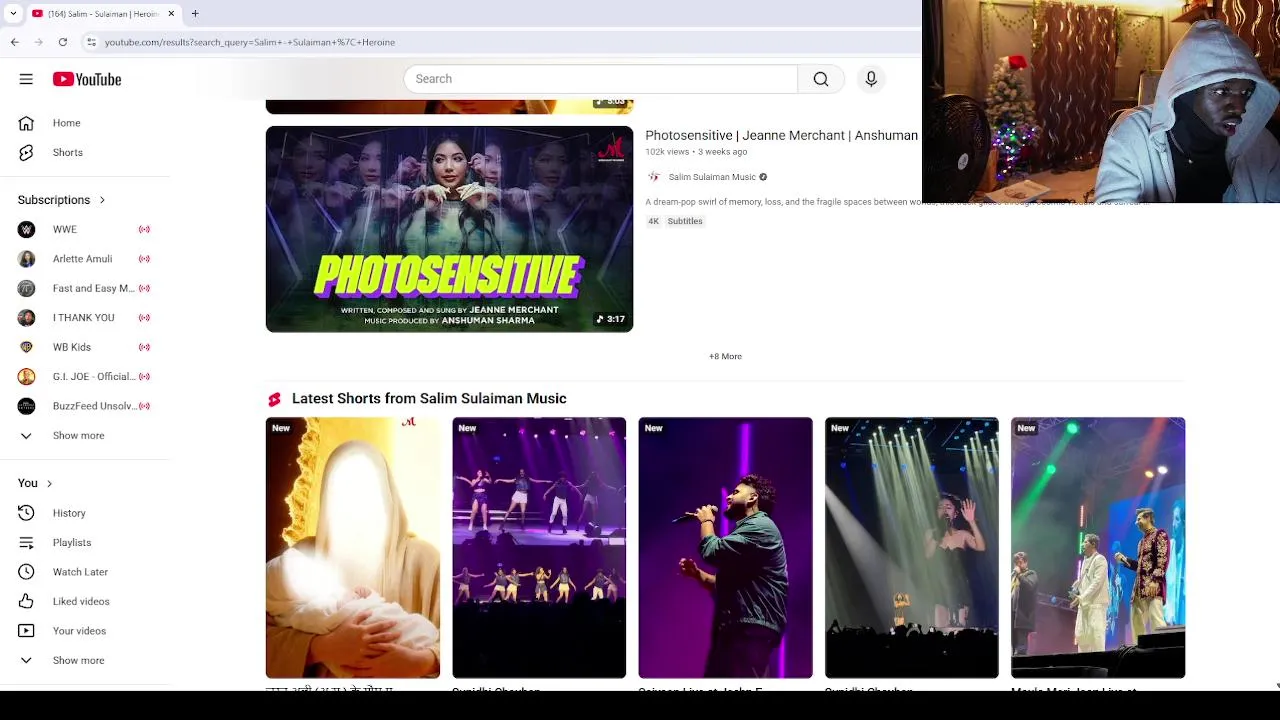This screenshot has width=1280, height=720.
Task: Open the Photosensitive video title
Action: (781, 135)
